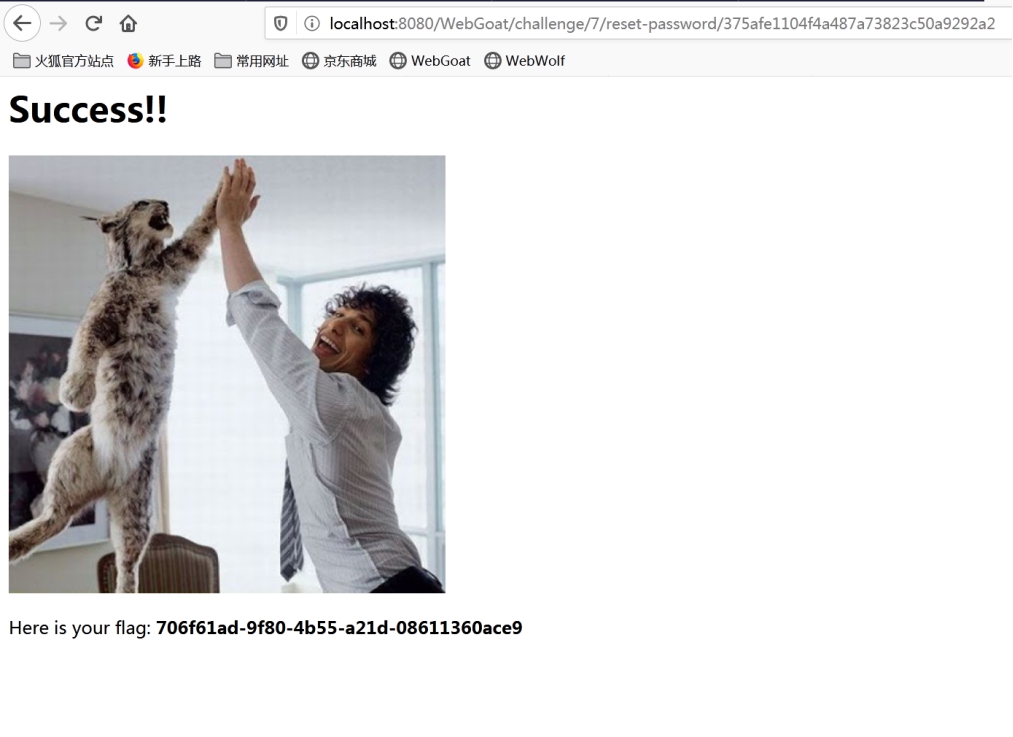Open the home page icon

tap(128, 24)
